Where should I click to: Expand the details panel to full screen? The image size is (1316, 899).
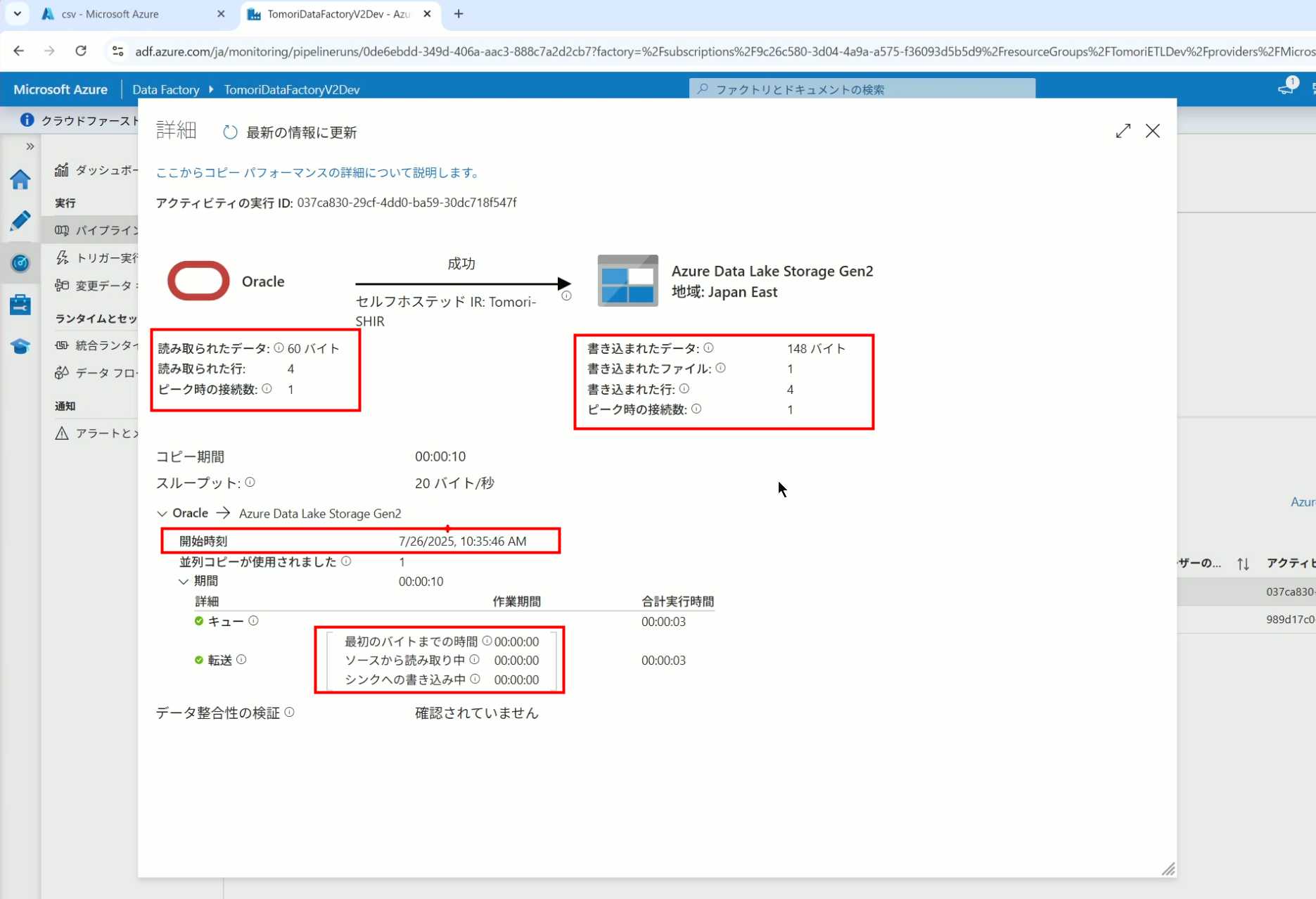click(1123, 131)
